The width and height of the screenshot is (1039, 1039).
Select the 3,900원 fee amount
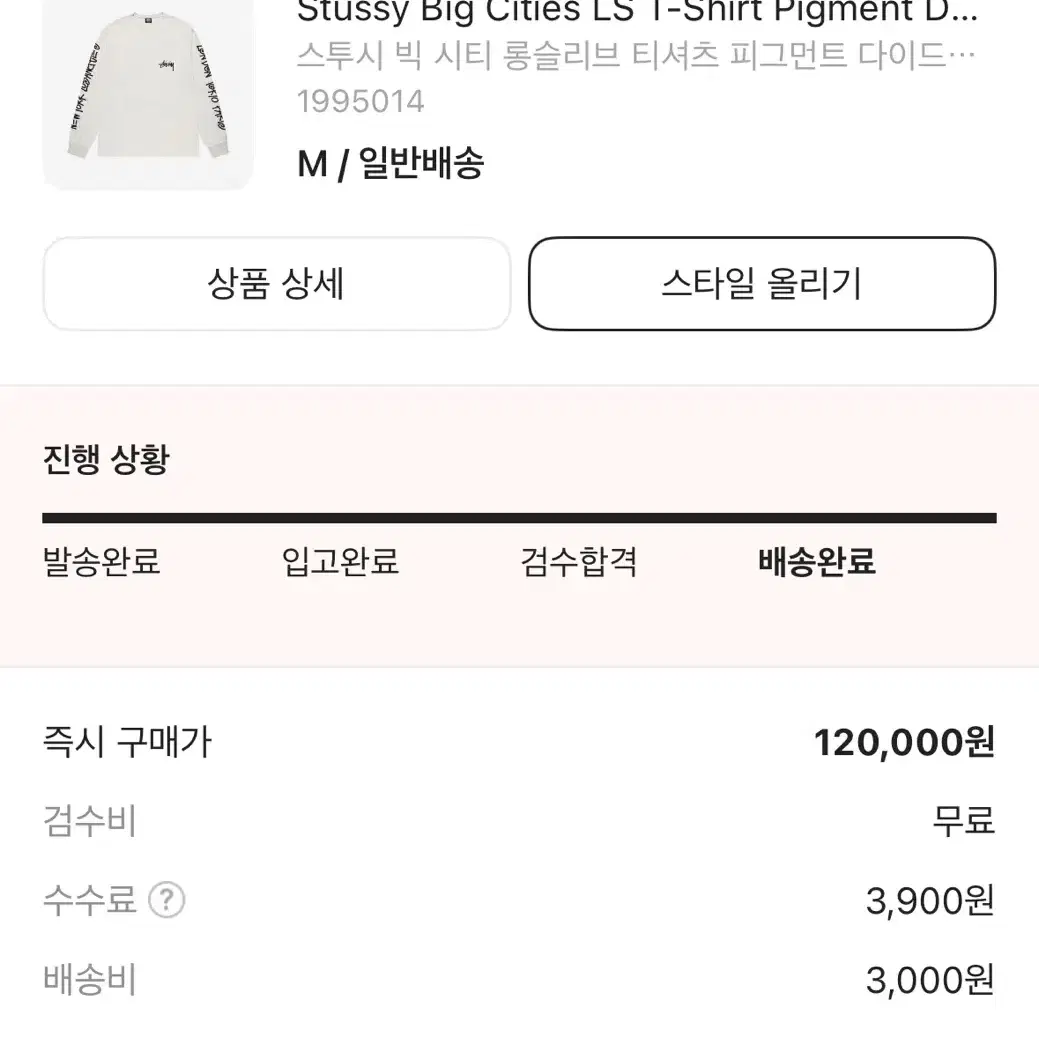coord(930,901)
